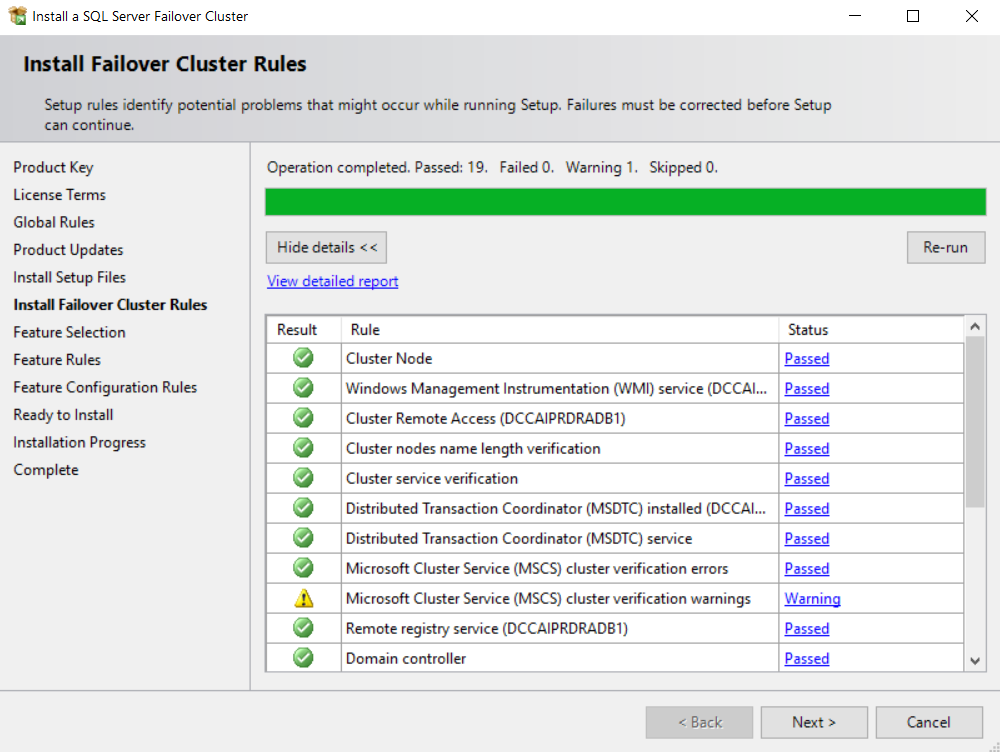Click the Re-run button

(x=946, y=247)
